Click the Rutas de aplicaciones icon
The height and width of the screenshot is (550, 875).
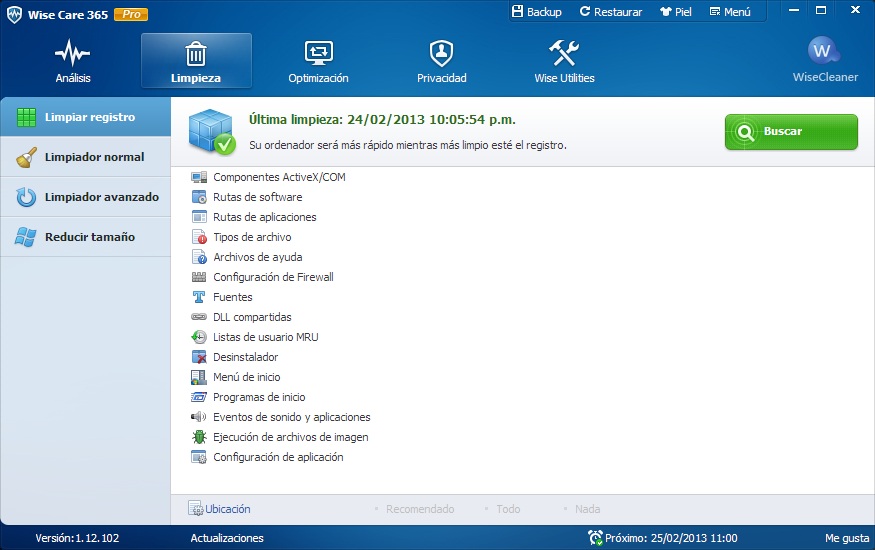coord(199,217)
